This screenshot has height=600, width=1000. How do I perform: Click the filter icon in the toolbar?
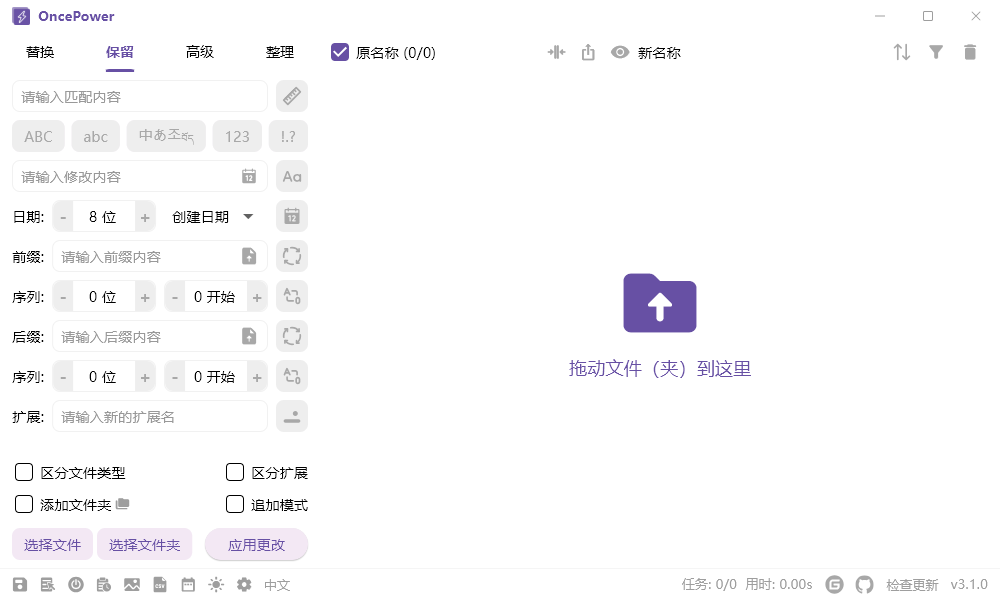click(x=936, y=52)
